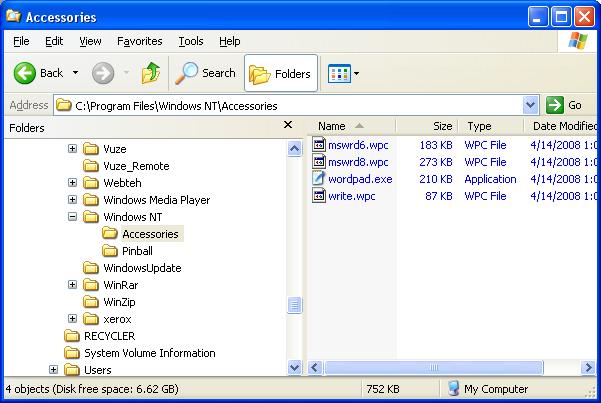Click the WinZip folder label

[x=119, y=302]
